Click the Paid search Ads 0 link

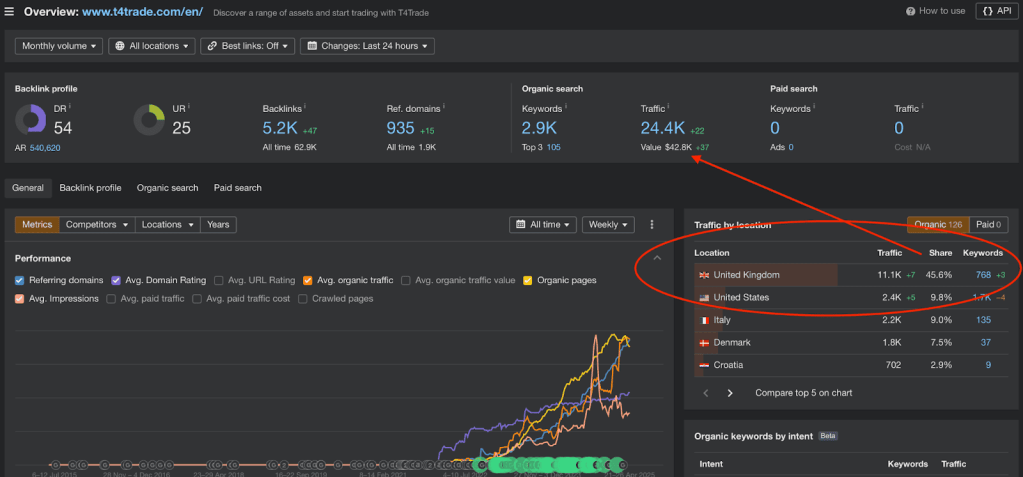coord(791,147)
